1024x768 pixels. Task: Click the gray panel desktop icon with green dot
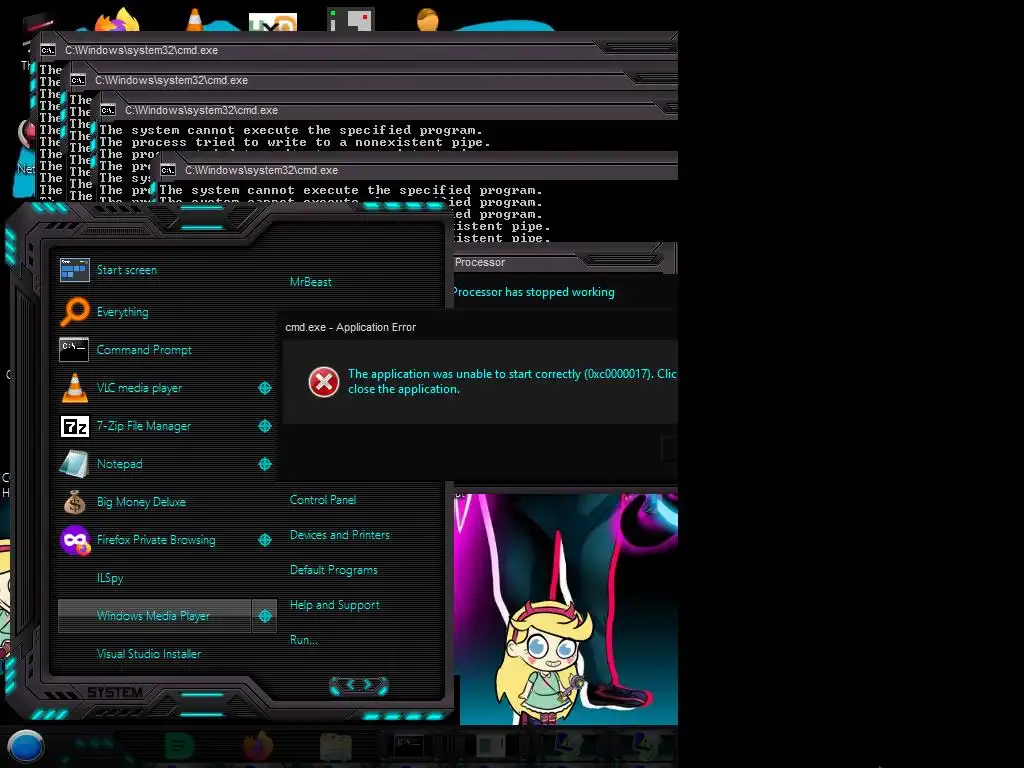pyautogui.click(x=350, y=20)
